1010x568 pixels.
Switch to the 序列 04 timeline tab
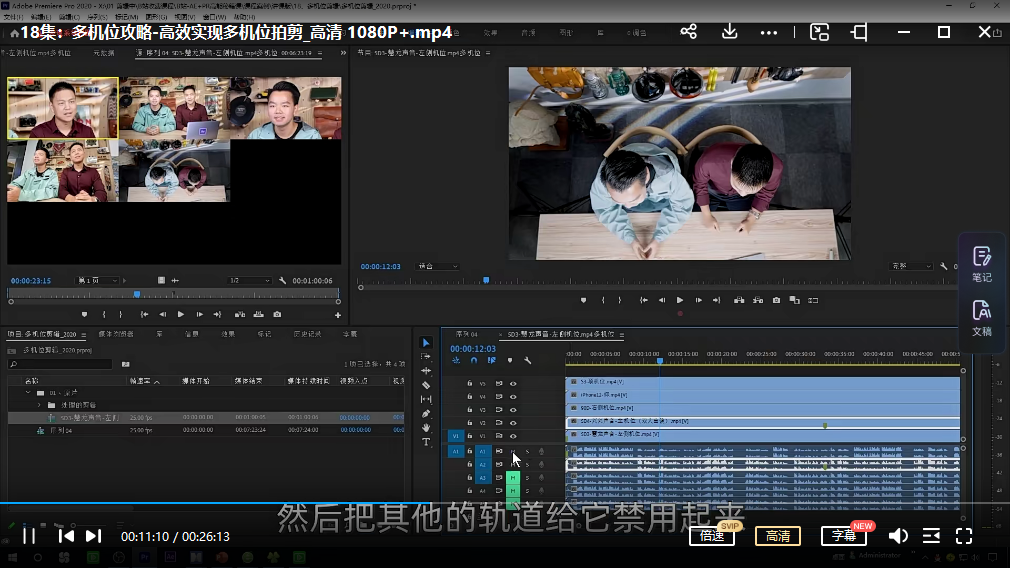tap(467, 334)
